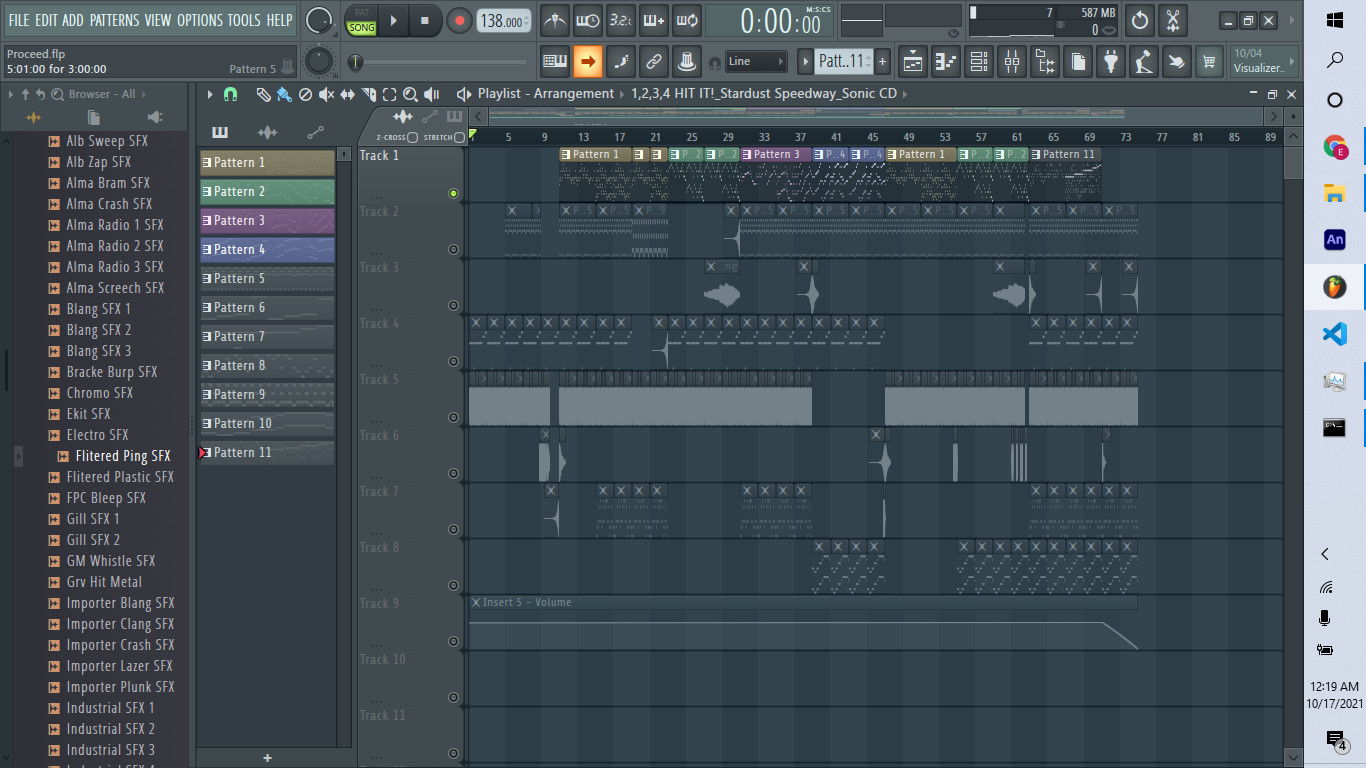Image resolution: width=1366 pixels, height=768 pixels.
Task: Enable the STRETCH checkbox
Action: click(x=460, y=137)
